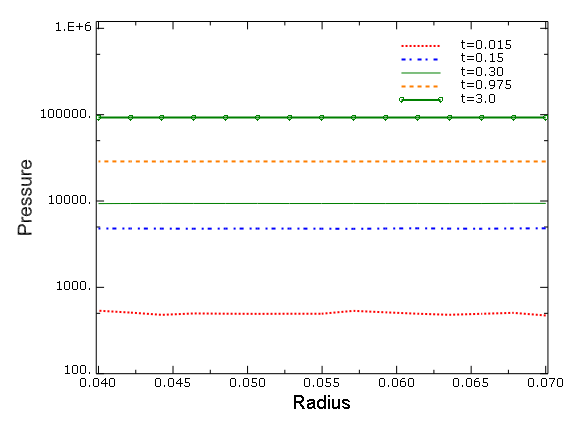Click the 0.050 x-axis tick label
The height and width of the screenshot is (426, 584).
click(x=247, y=382)
